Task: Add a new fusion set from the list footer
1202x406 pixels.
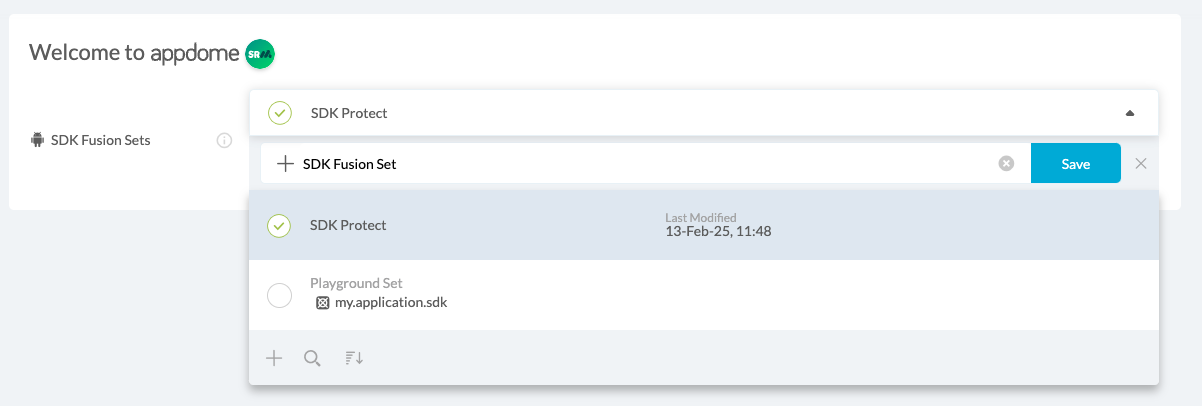Action: (x=274, y=358)
